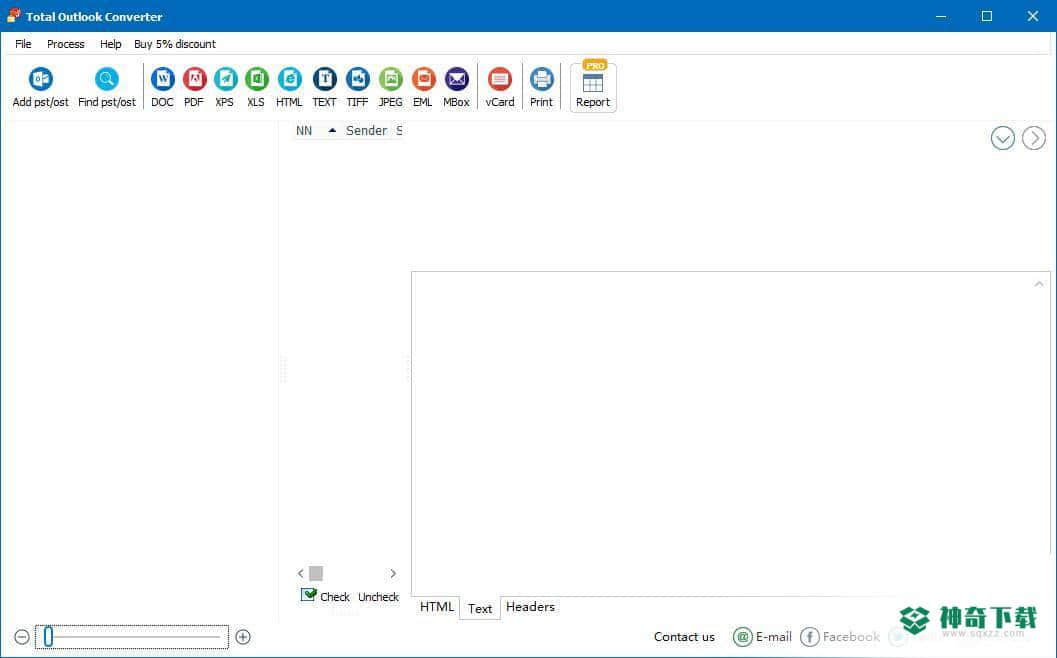Switch to the Headers preview tab

click(530, 607)
